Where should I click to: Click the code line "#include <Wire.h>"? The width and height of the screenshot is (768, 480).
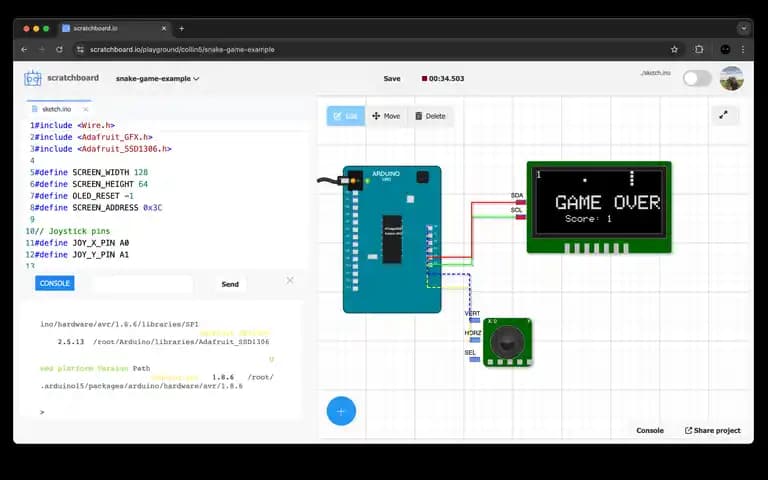74,125
